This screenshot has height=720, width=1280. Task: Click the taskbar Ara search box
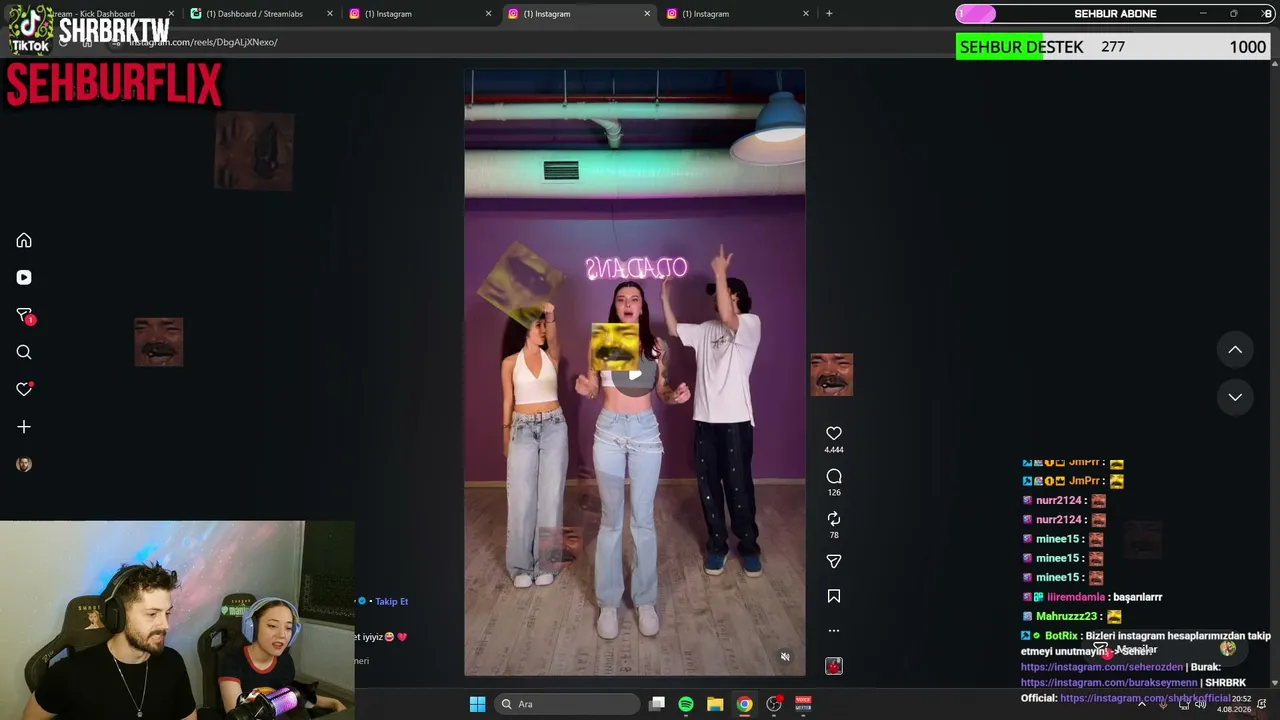point(567,704)
